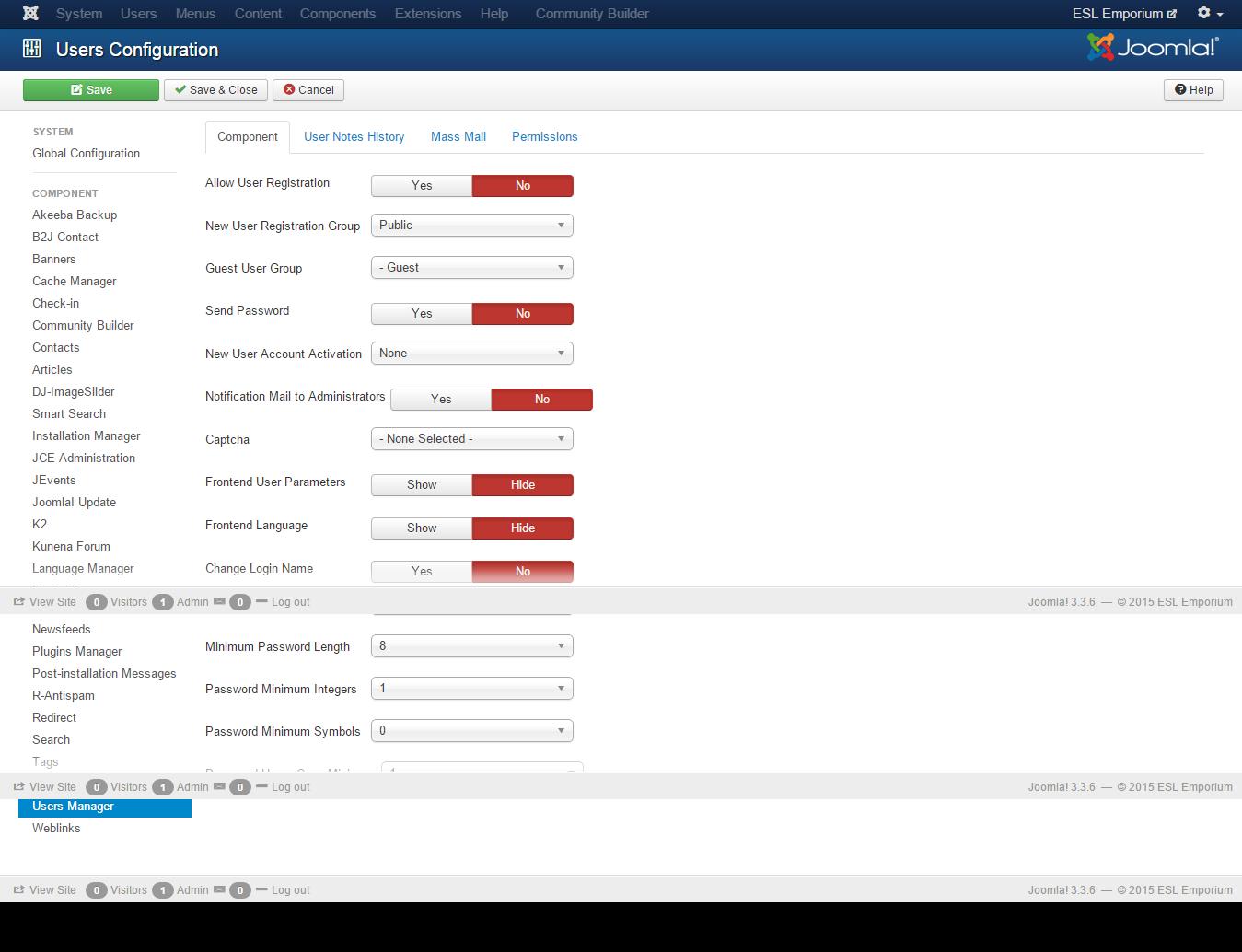Click the green Save button
Screen dimensions: 1242x952
pyautogui.click(x=91, y=90)
